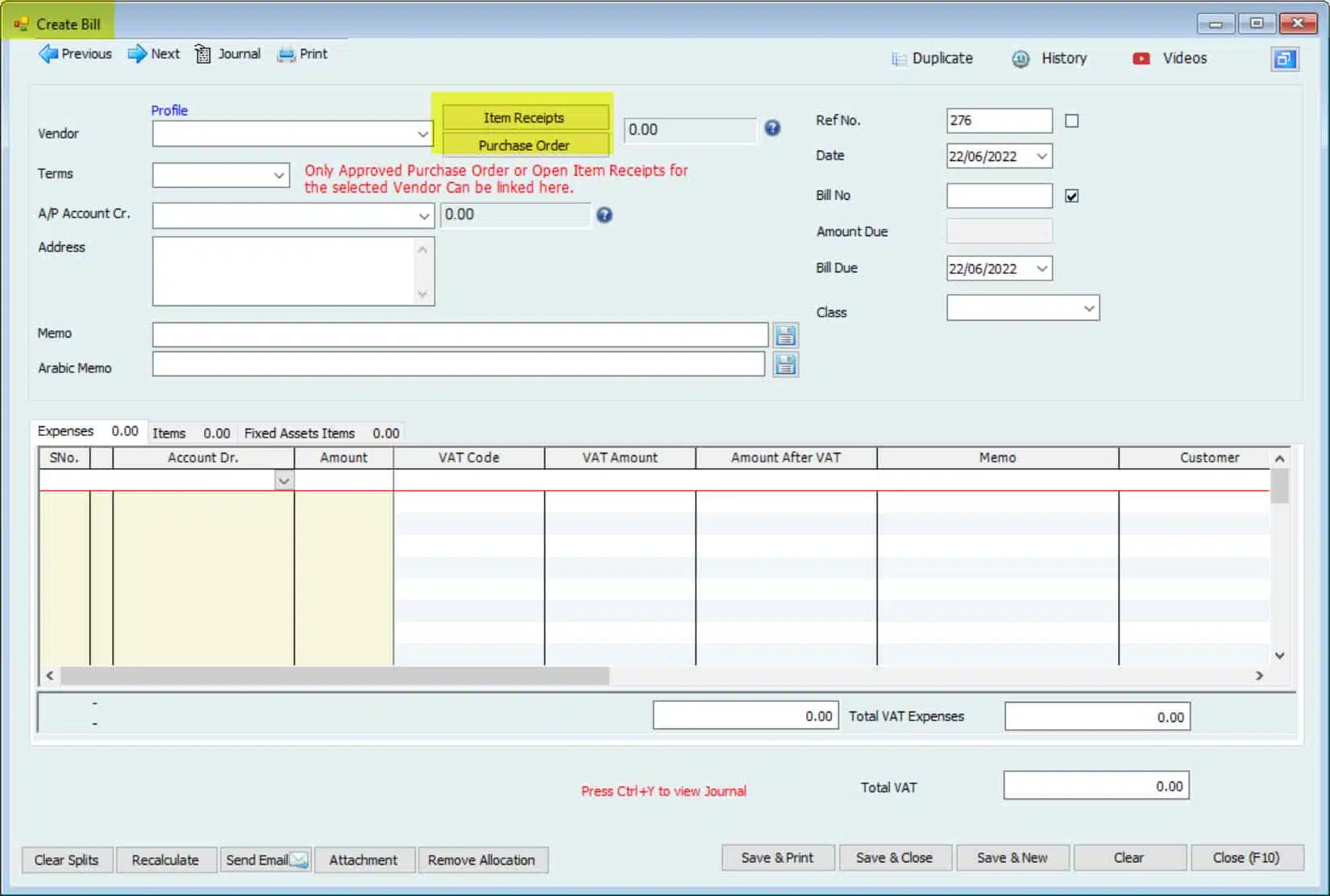Click the Address text area
This screenshot has width=1330, height=896.
tap(284, 271)
